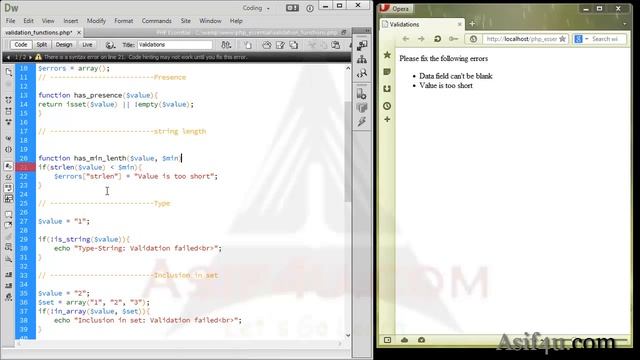Close the Validations tab in Opera
This screenshot has width=640, height=360.
coord(460,24)
